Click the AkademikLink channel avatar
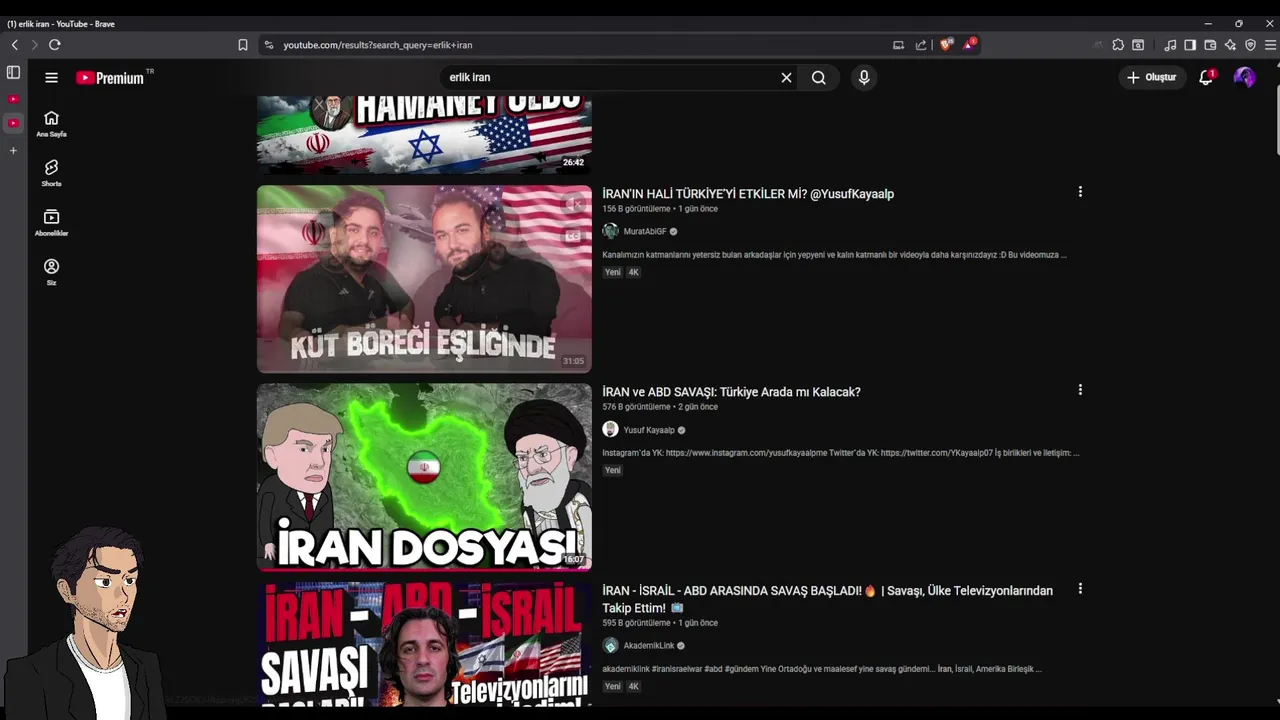Image resolution: width=1280 pixels, height=720 pixels. (610, 645)
